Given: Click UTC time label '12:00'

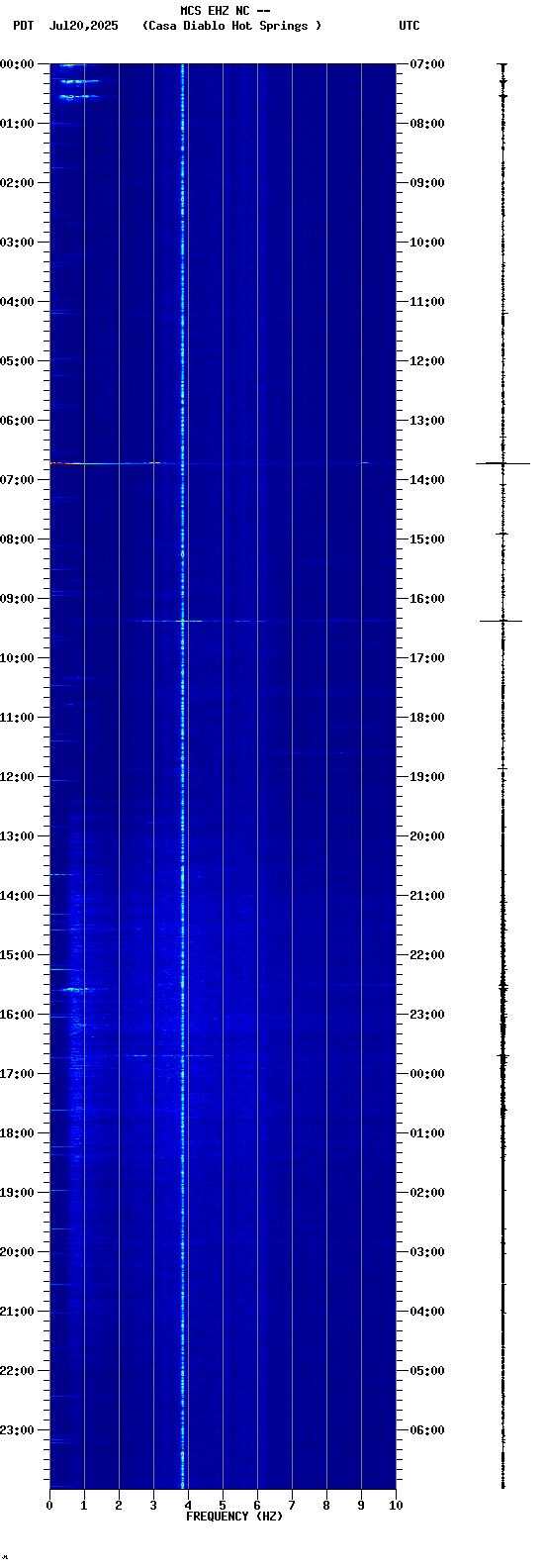Looking at the screenshot, I should pos(427,361).
